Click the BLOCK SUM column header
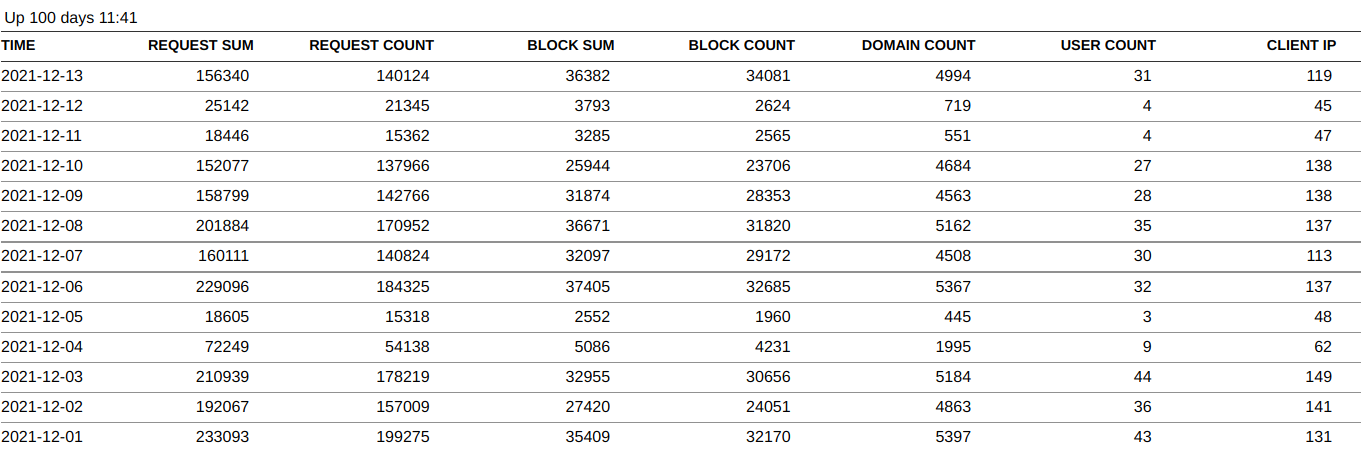 (570, 45)
